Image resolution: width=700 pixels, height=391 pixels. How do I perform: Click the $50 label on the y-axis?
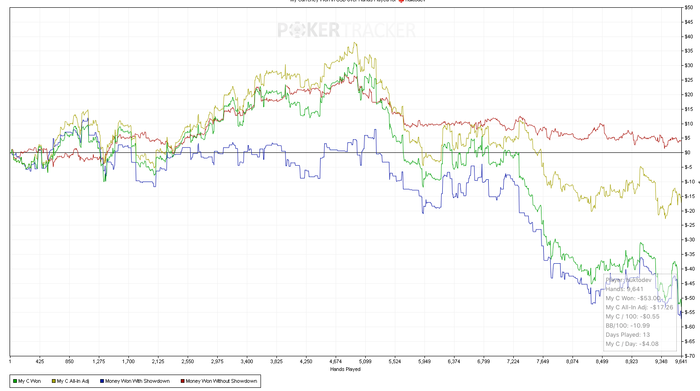[689, 8]
